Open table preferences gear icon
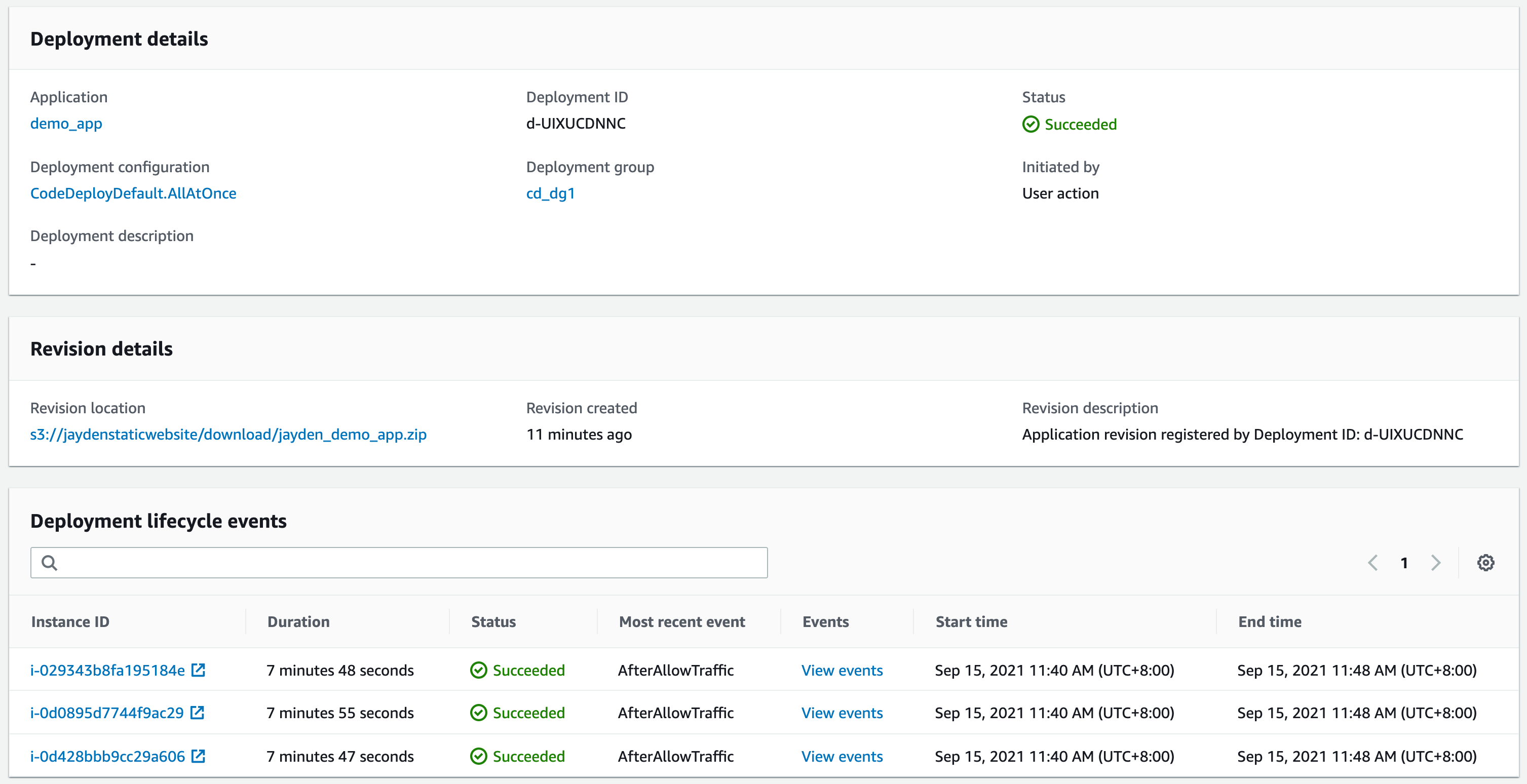Screen dimensions: 1527x784 1485,562
